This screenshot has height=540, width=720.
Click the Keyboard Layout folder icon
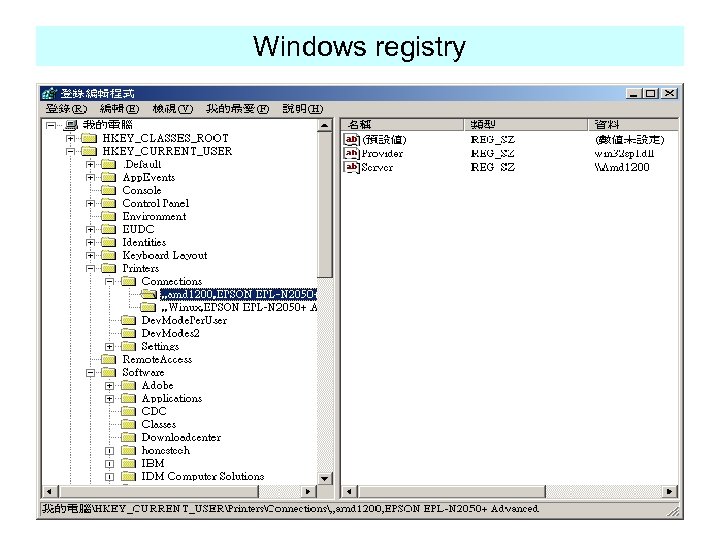tap(108, 255)
